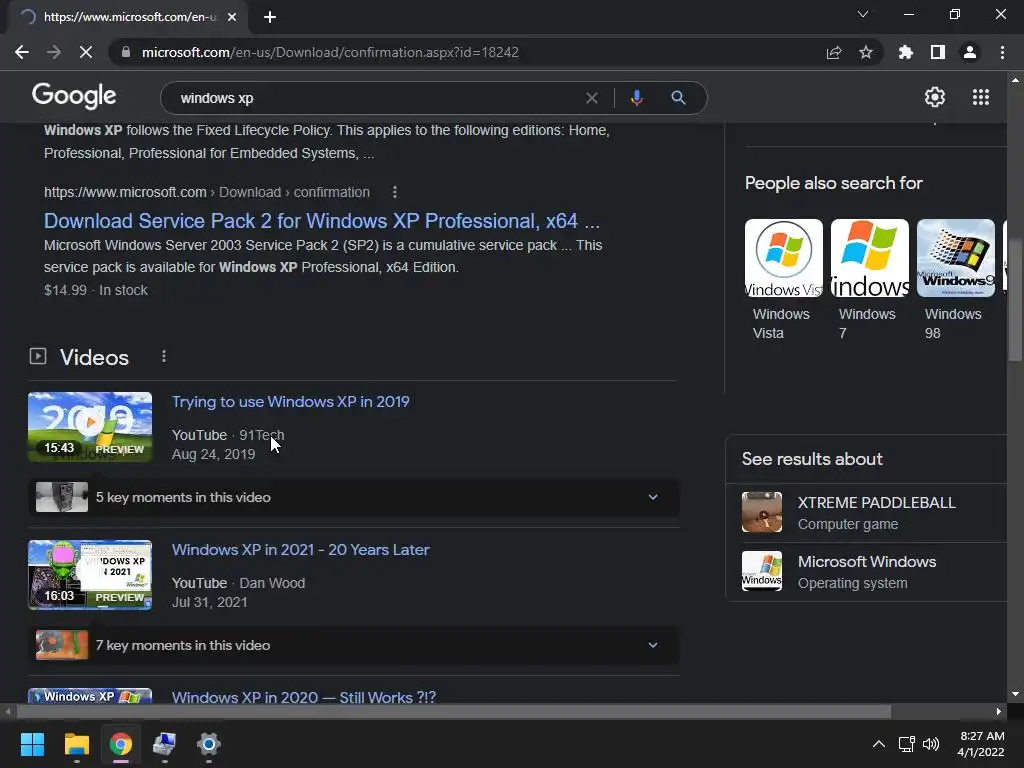Show hidden system tray icons
The width and height of the screenshot is (1024, 768).
tap(879, 744)
